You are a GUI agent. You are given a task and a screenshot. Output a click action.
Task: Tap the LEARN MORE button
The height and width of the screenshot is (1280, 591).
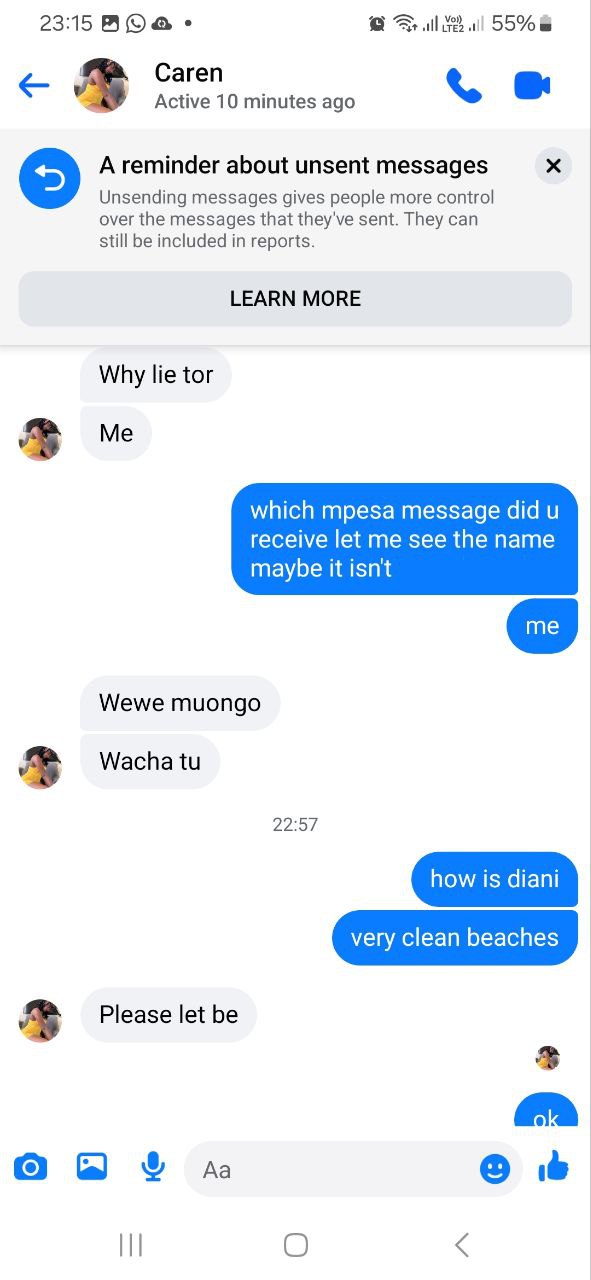click(x=295, y=299)
